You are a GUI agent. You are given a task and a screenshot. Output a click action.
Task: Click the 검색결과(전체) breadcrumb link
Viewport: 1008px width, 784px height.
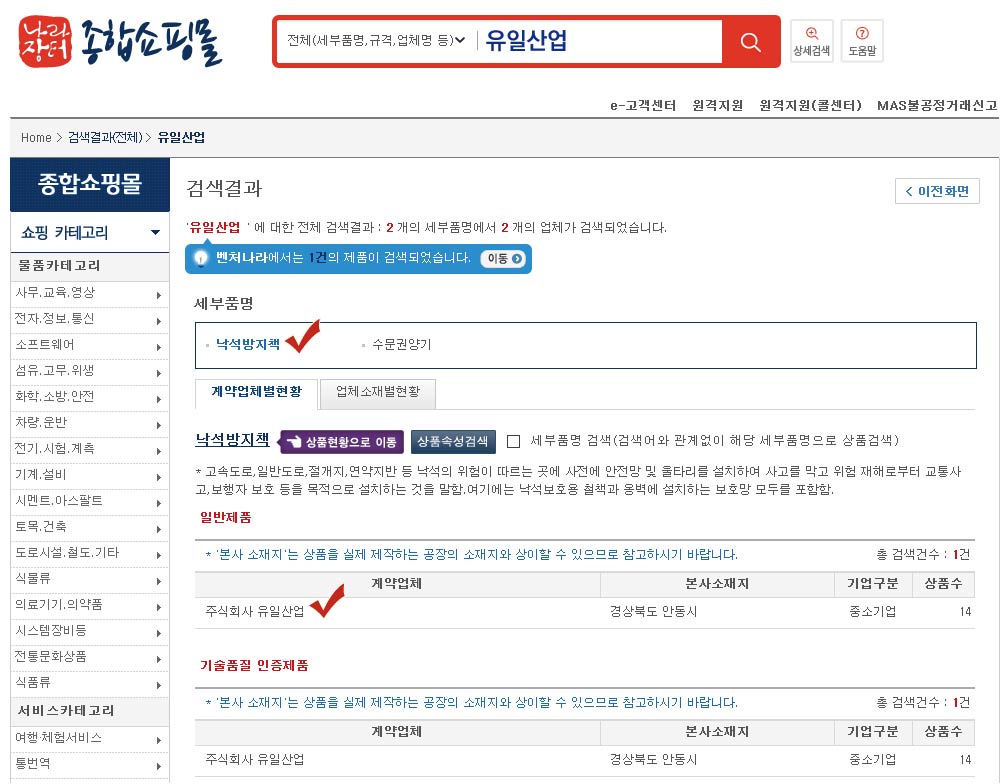105,138
